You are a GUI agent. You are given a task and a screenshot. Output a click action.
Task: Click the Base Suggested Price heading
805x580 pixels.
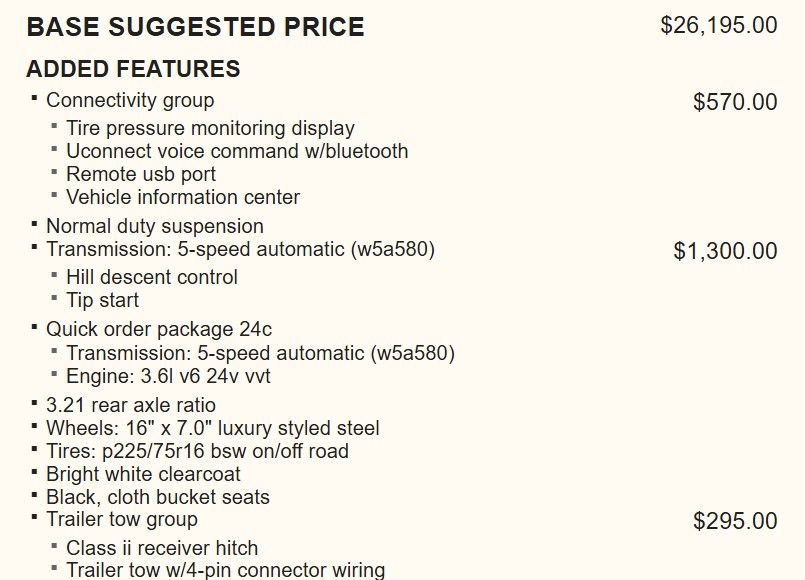(195, 27)
